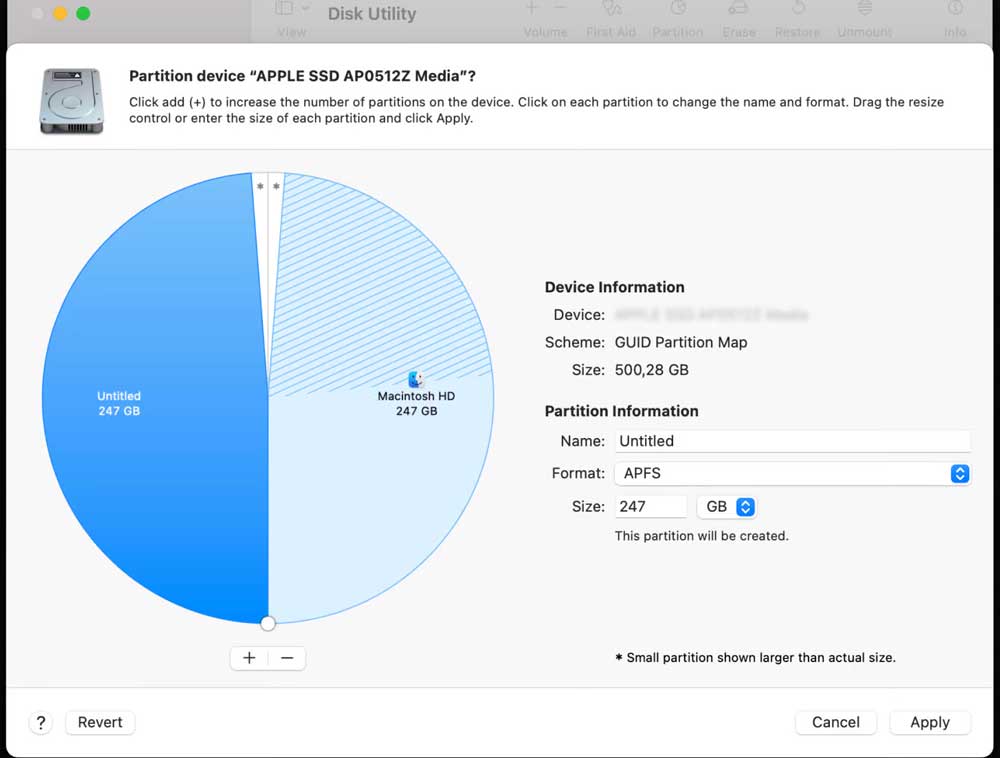
Task: Open the View sidebar toolbar menu
Action: click(x=291, y=8)
